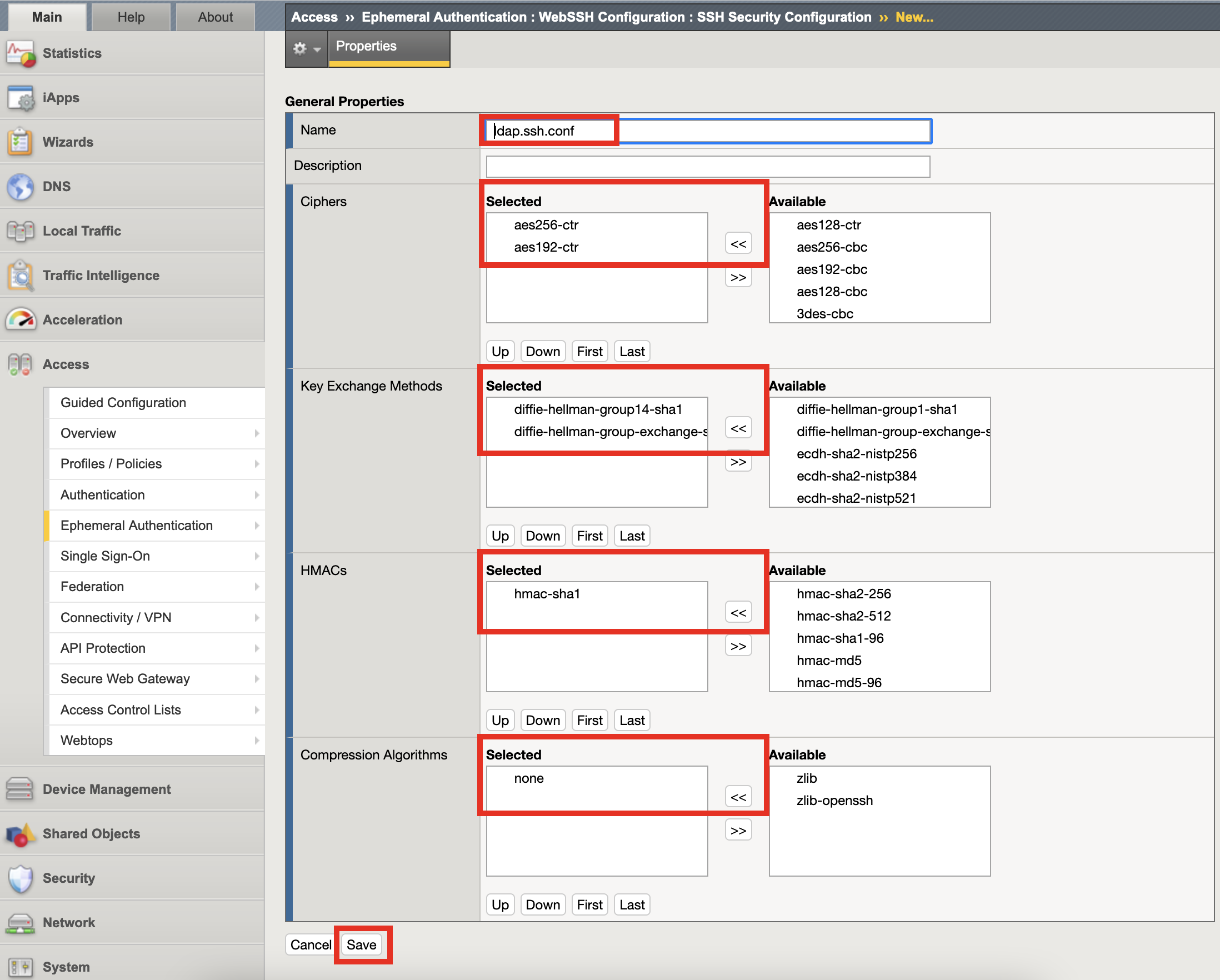This screenshot has width=1220, height=980.
Task: Cancel the new configuration
Action: click(311, 945)
